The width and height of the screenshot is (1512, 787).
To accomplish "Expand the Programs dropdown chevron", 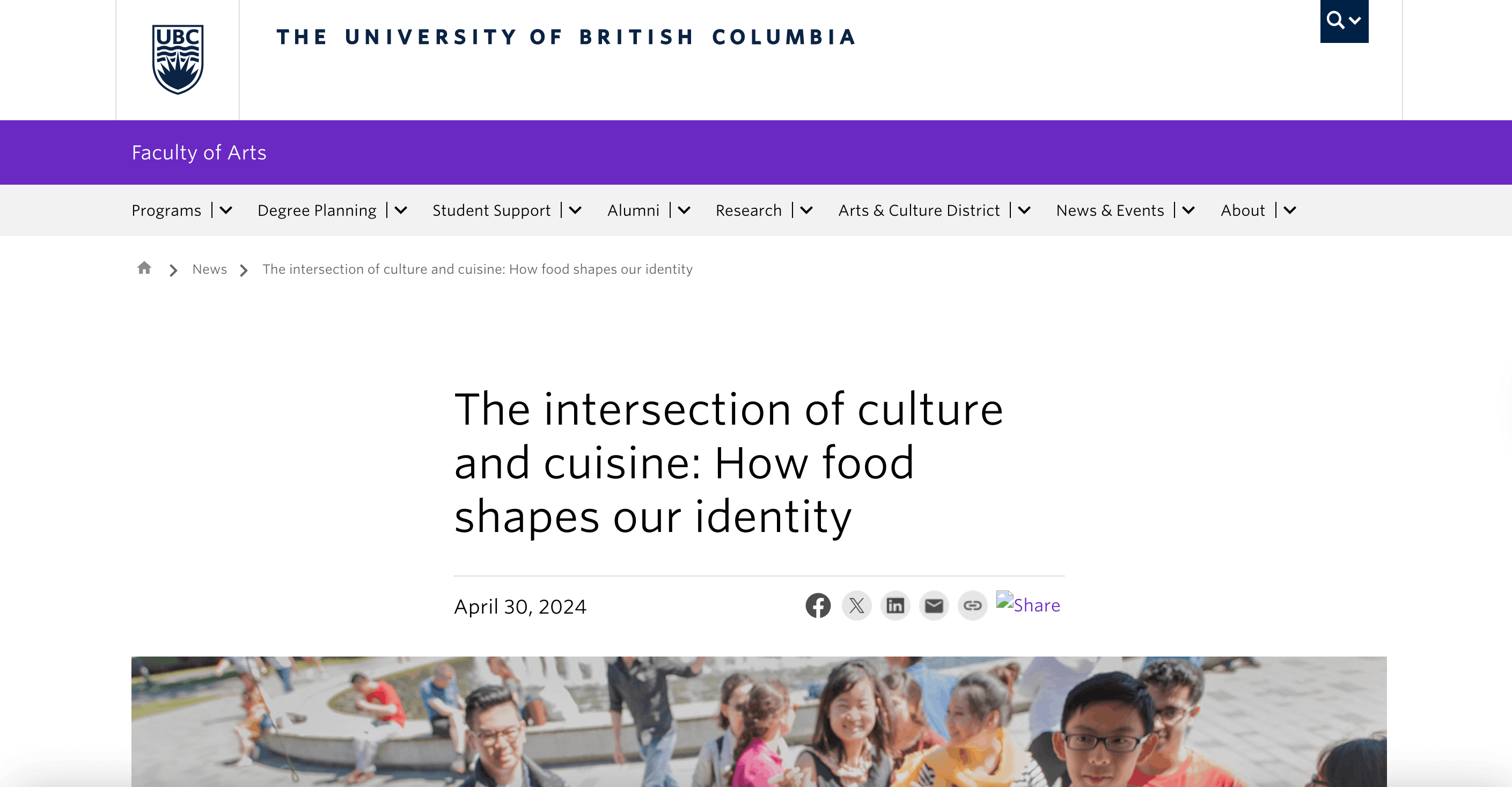I will [x=225, y=211].
